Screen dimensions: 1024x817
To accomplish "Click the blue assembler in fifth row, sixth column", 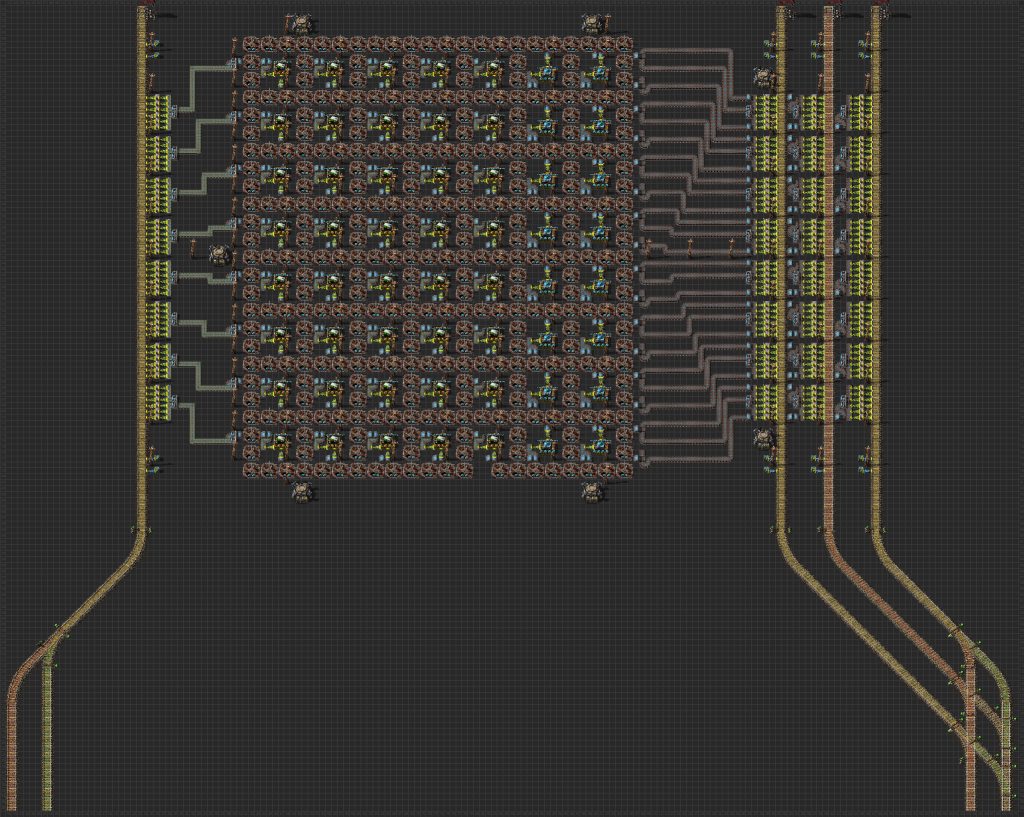I will pyautogui.click(x=545, y=283).
